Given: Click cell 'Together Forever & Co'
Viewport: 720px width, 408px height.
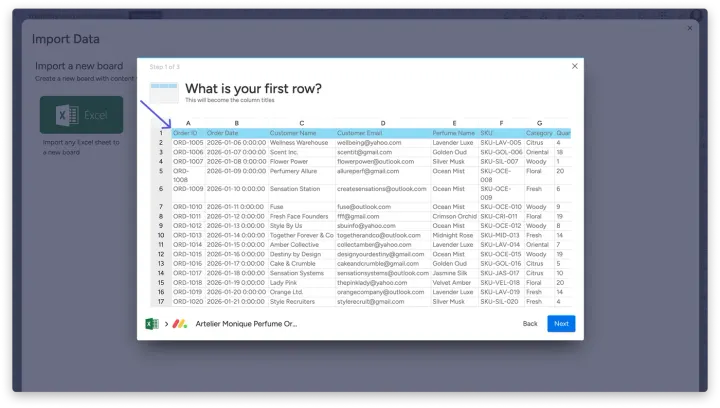Looking at the screenshot, I should pyautogui.click(x=302, y=235).
